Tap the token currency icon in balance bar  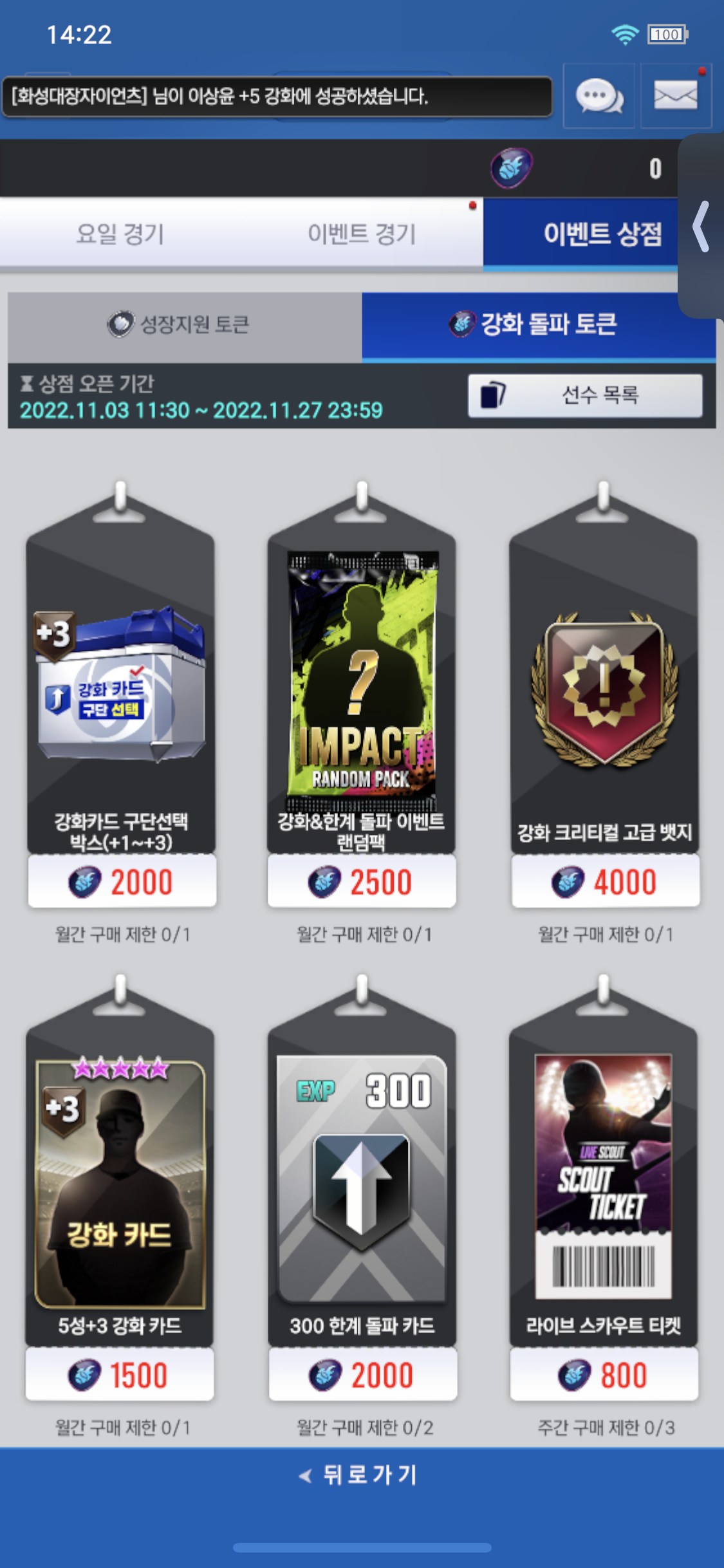point(512,168)
